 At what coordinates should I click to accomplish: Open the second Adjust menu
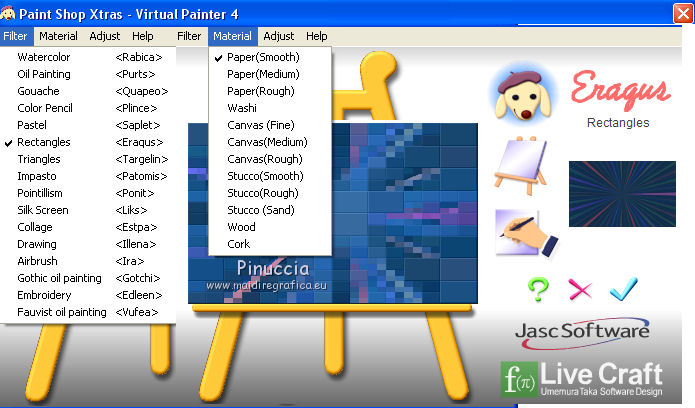click(x=279, y=36)
